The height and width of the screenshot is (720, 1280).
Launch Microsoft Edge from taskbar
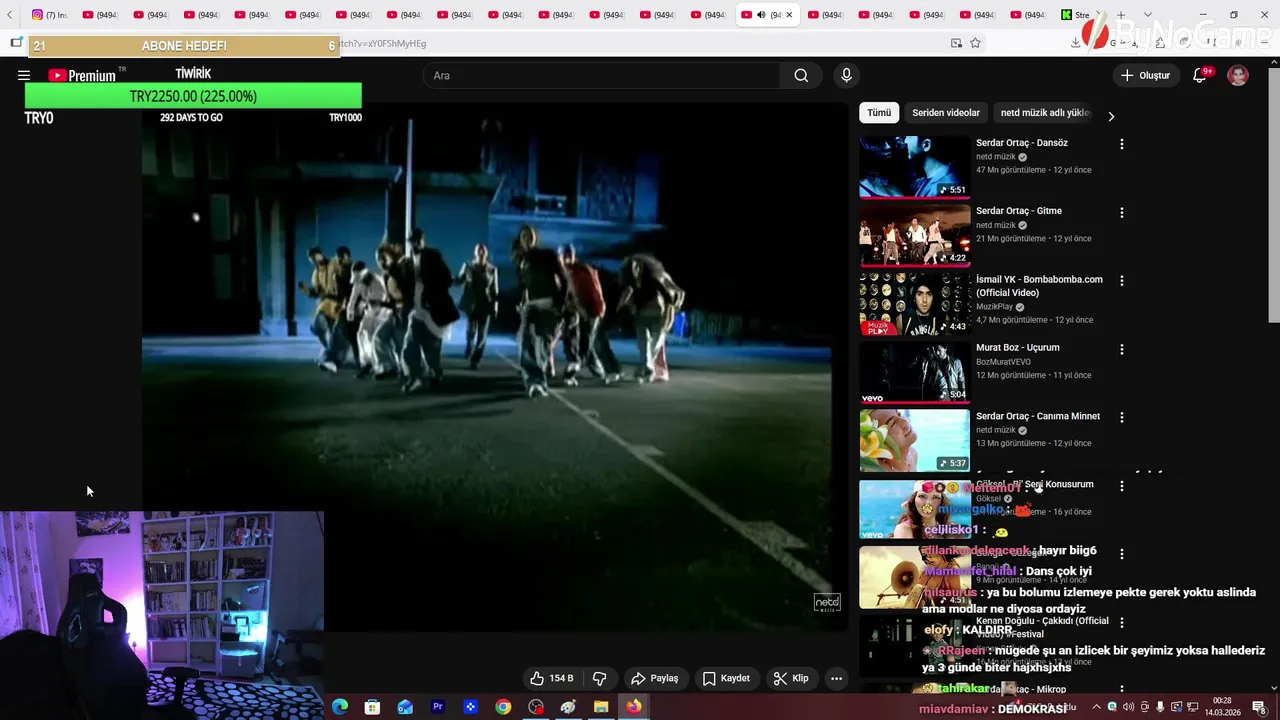pos(340,707)
